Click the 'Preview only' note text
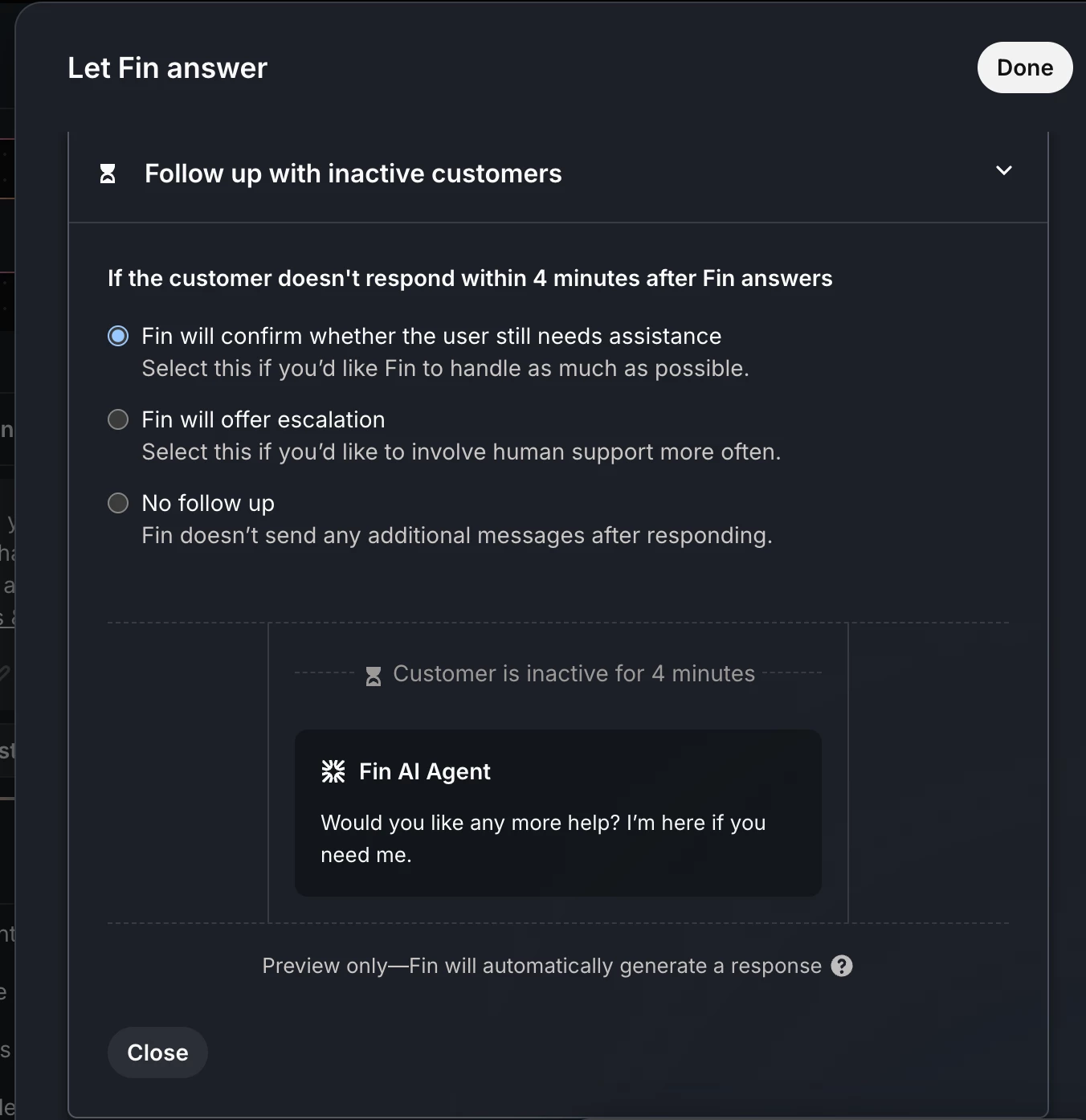Viewport: 1086px width, 1120px height. pyautogui.click(x=542, y=966)
